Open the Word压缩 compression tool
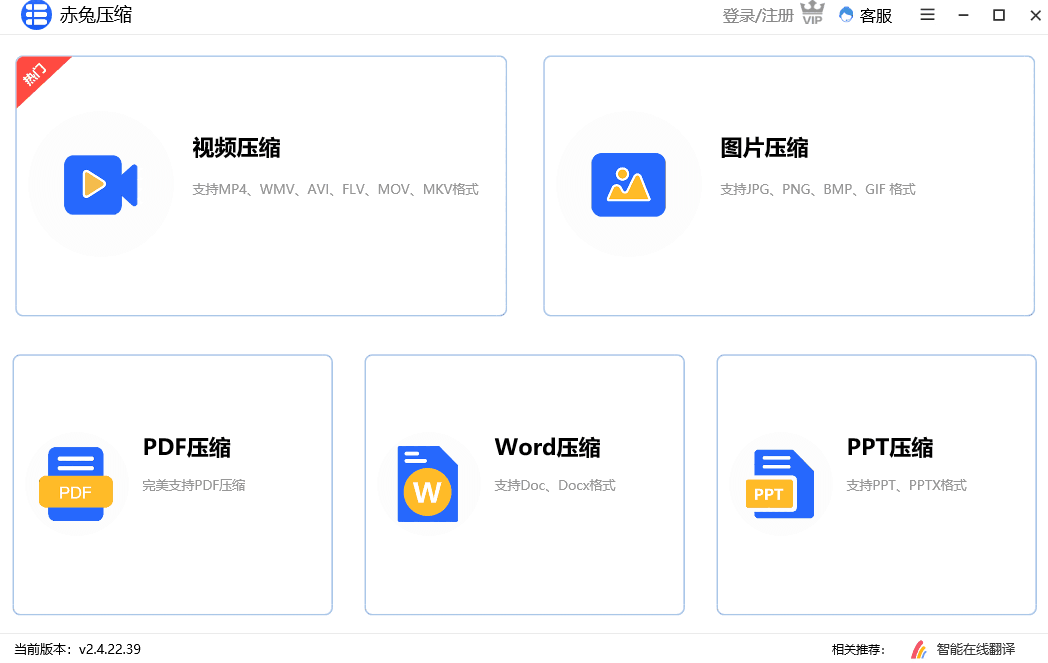 point(524,484)
